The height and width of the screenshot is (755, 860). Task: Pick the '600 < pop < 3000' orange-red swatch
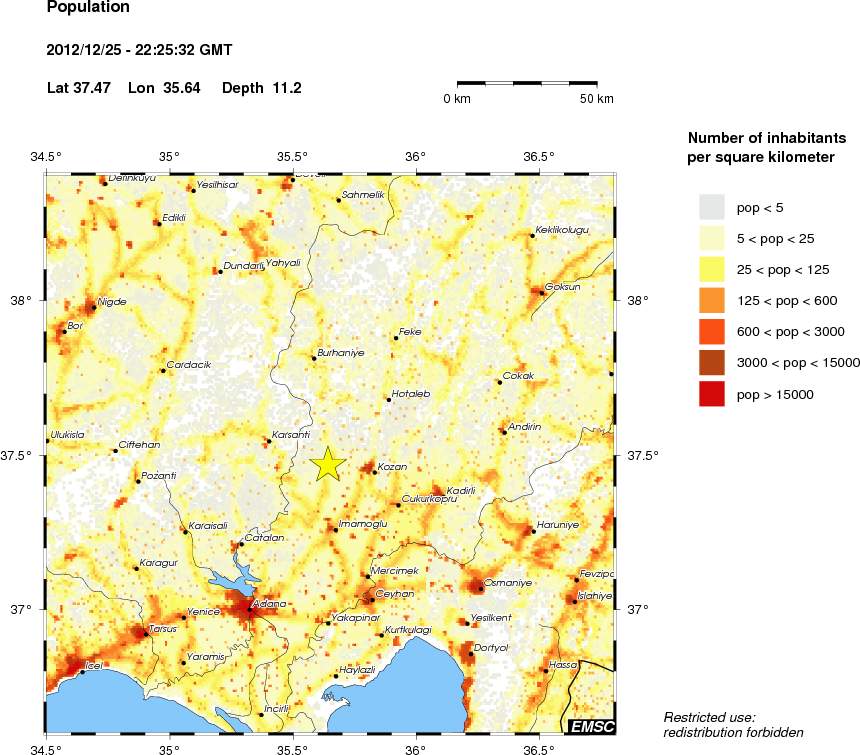pyautogui.click(x=711, y=332)
